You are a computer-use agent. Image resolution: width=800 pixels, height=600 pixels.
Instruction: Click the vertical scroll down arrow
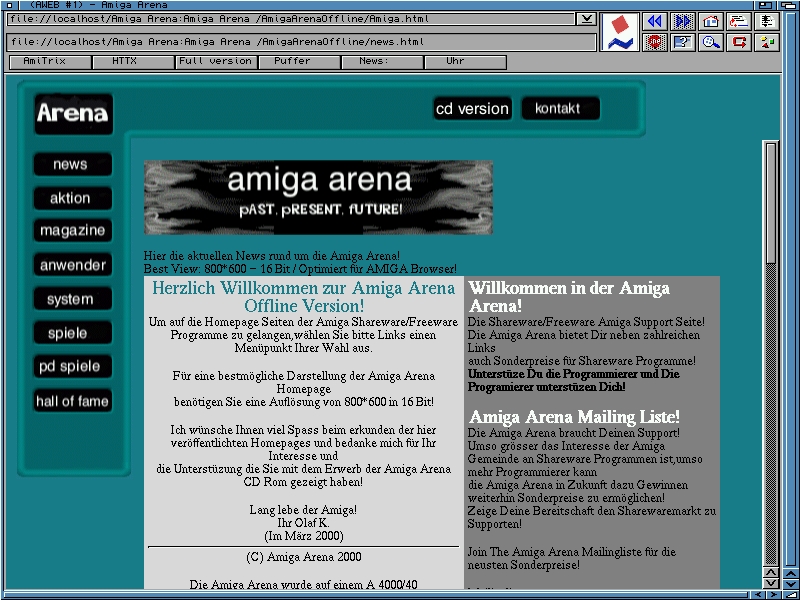[x=770, y=583]
